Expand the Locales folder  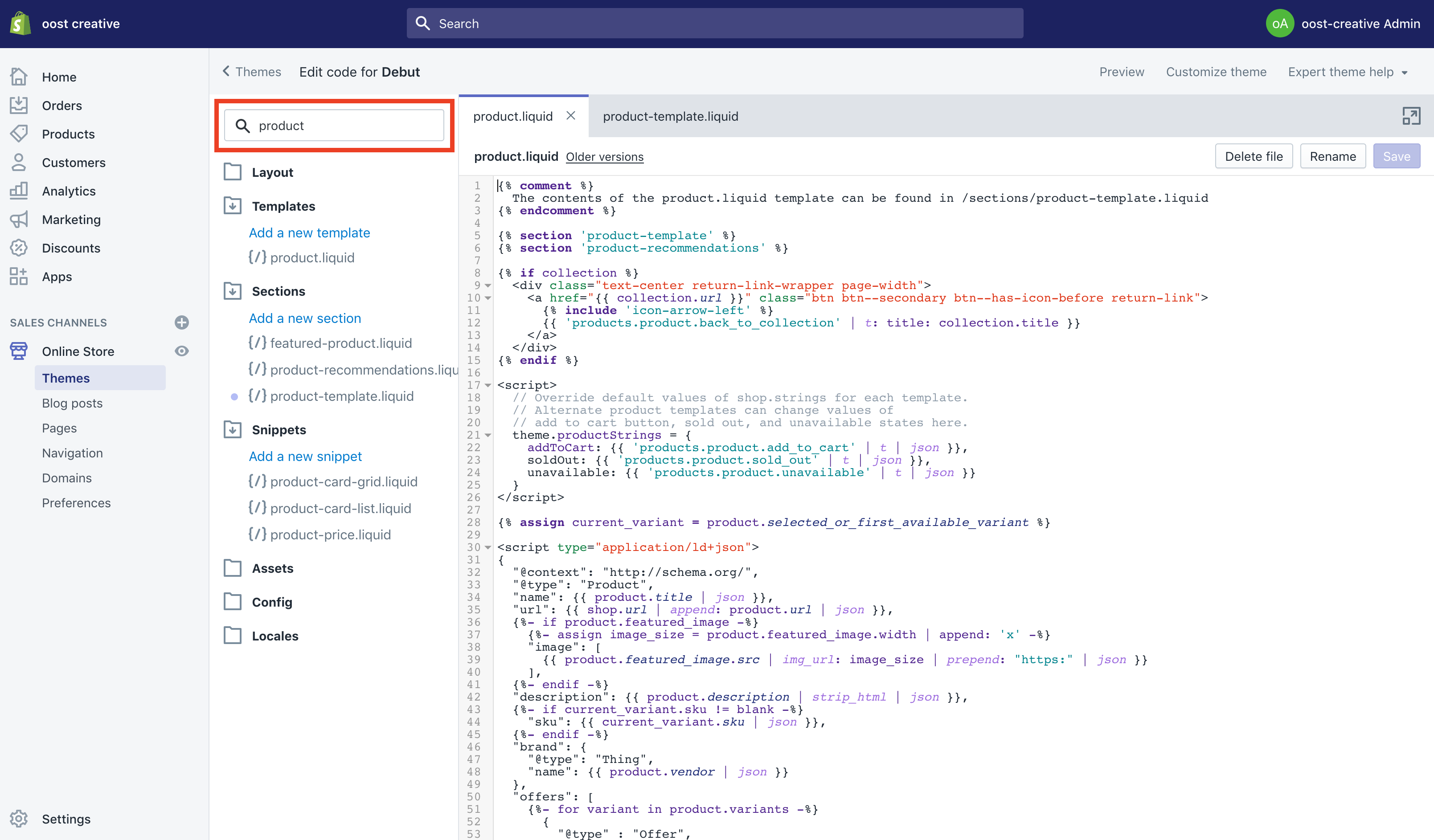[x=233, y=635]
